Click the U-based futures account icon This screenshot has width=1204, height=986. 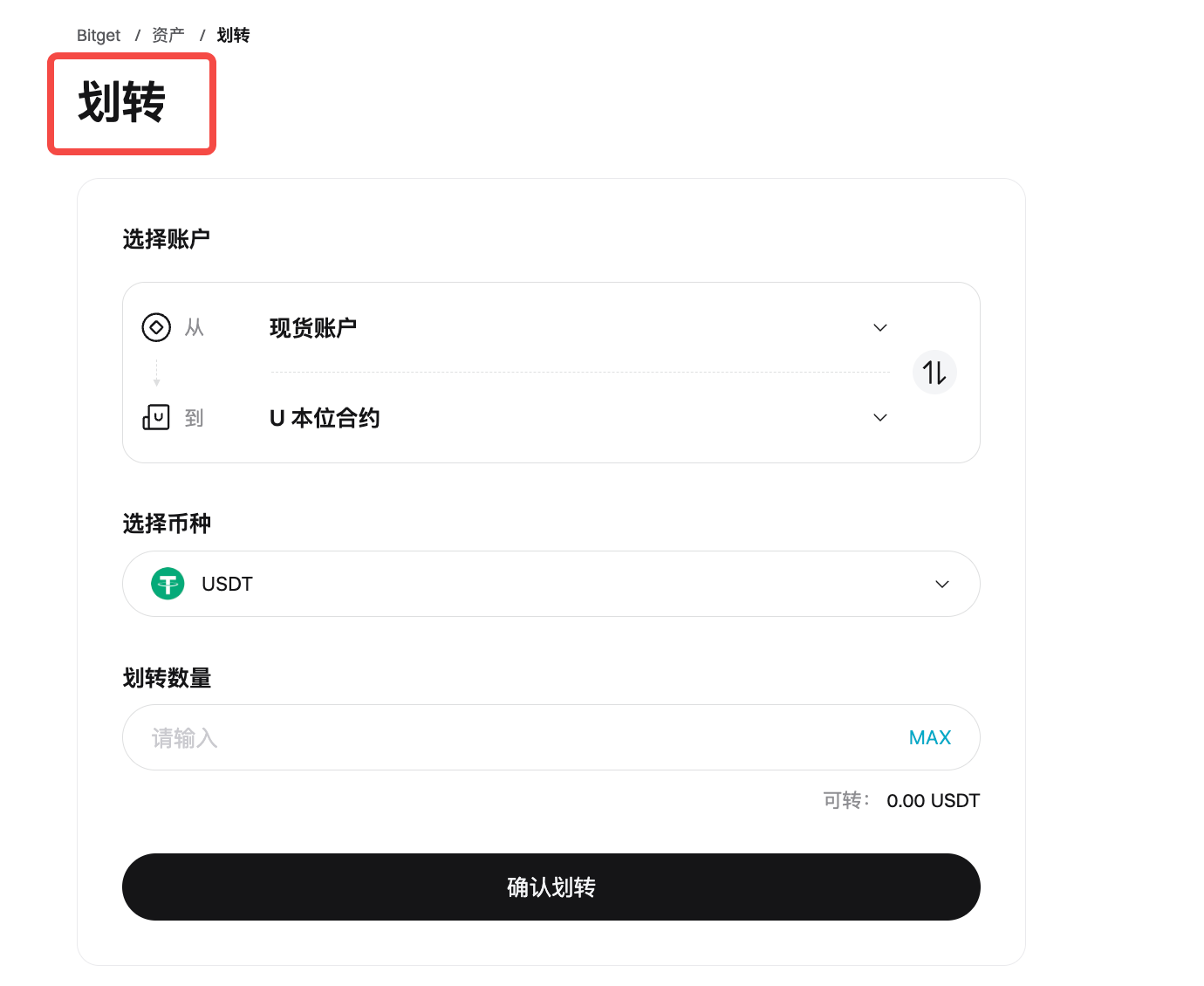156,417
